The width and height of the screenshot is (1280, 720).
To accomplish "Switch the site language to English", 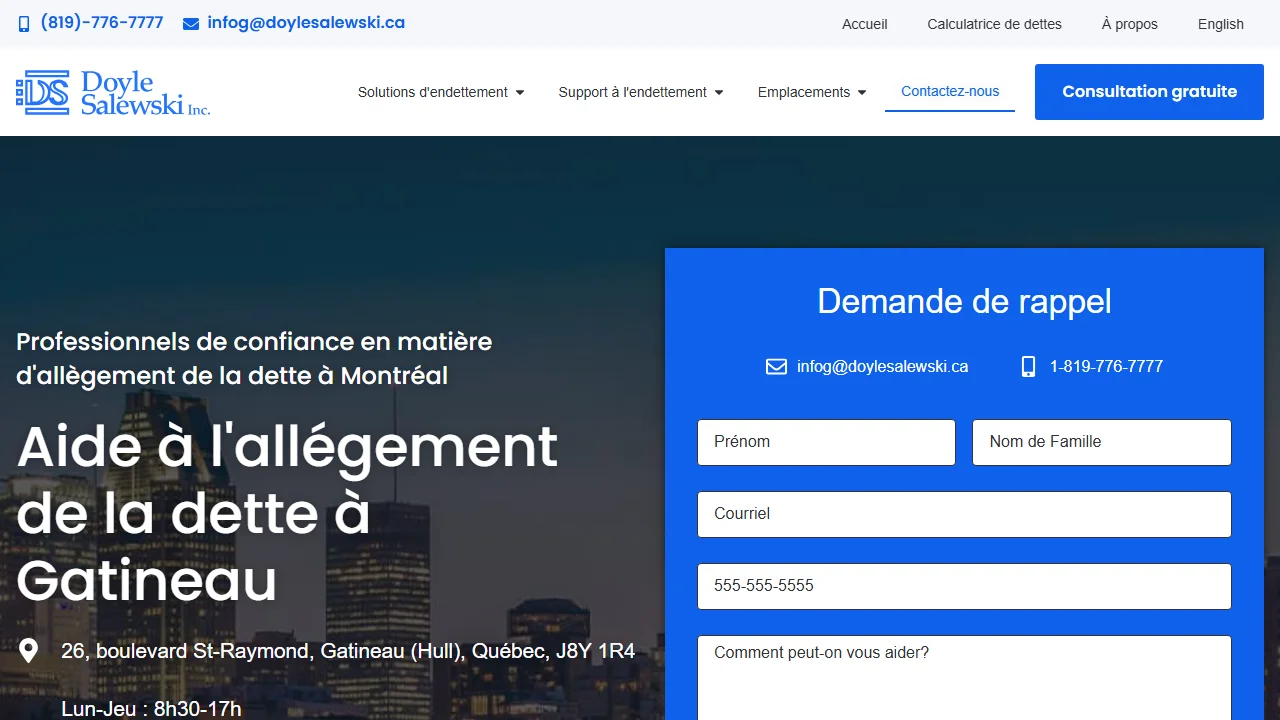I will coord(1220,24).
